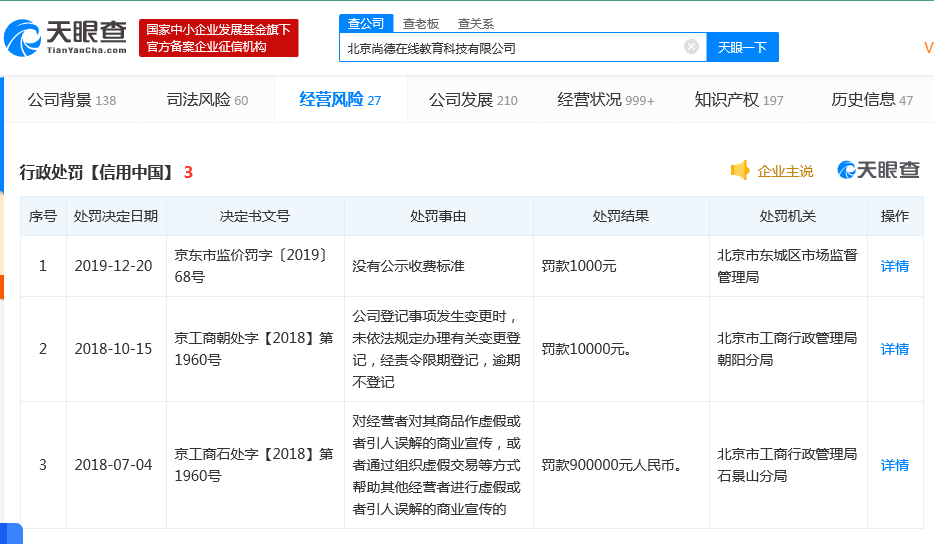Click the red 官方备案企业征信机构 badge
Screen dimensions: 934x544
[219, 38]
